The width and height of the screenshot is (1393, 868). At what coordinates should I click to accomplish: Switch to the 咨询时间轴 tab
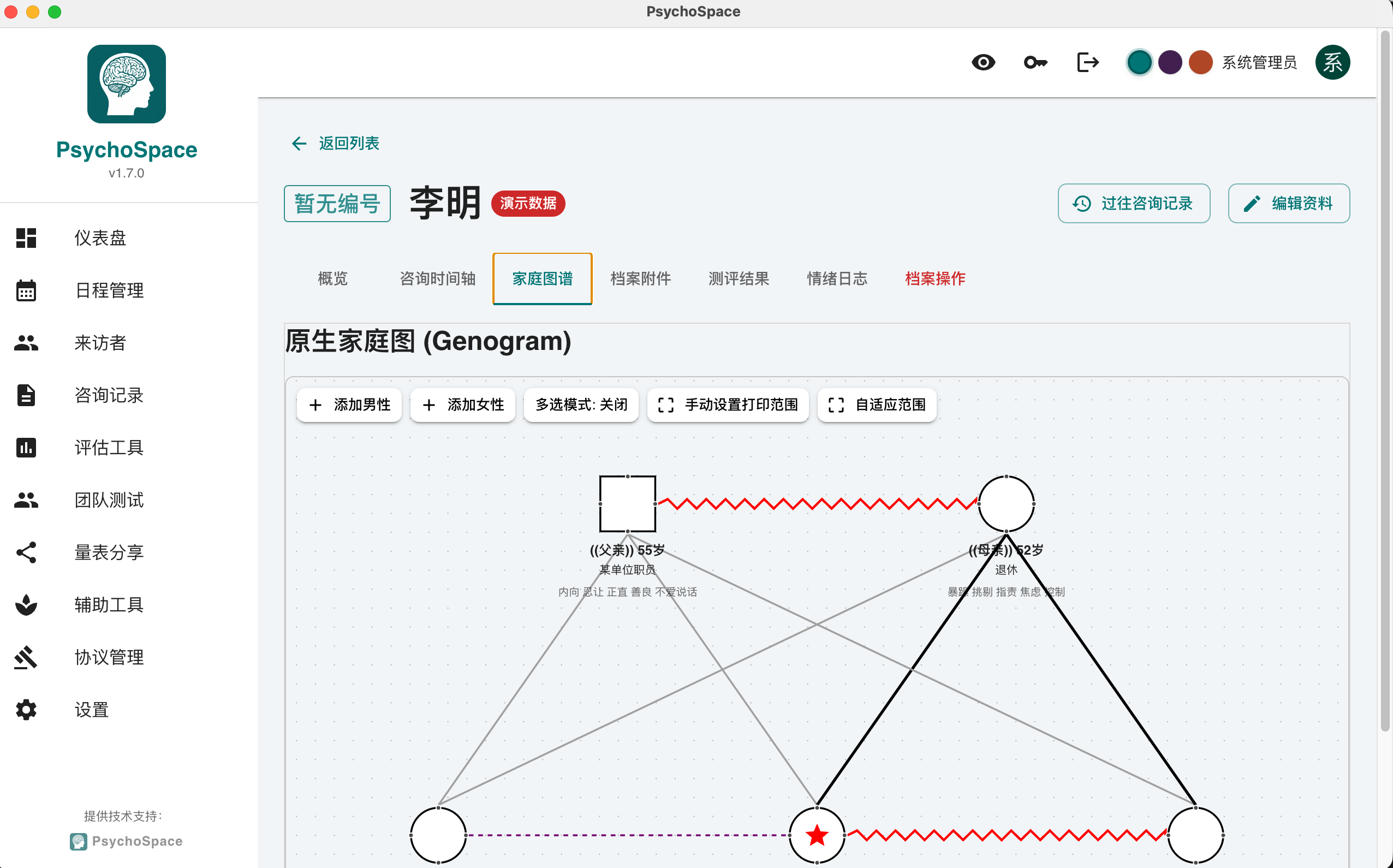[437, 279]
